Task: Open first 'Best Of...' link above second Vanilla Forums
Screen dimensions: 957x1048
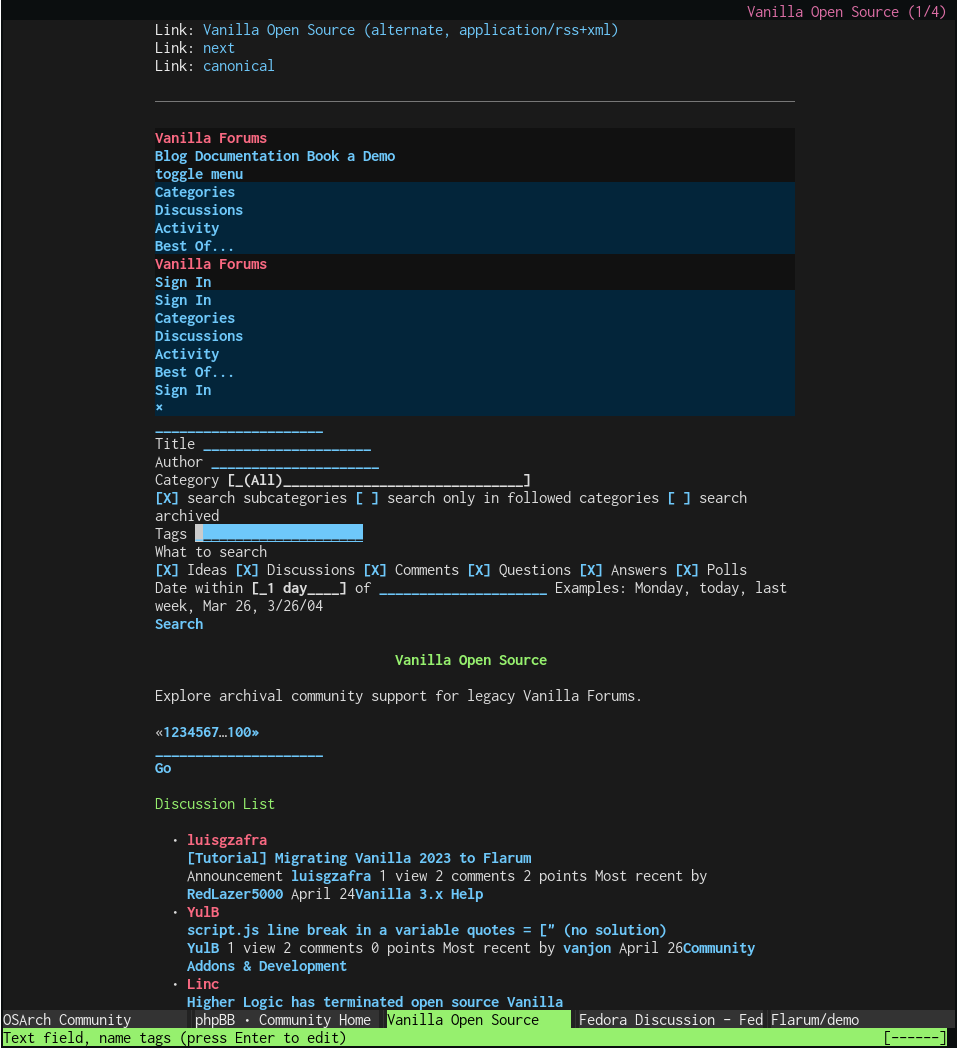Action: (x=194, y=247)
